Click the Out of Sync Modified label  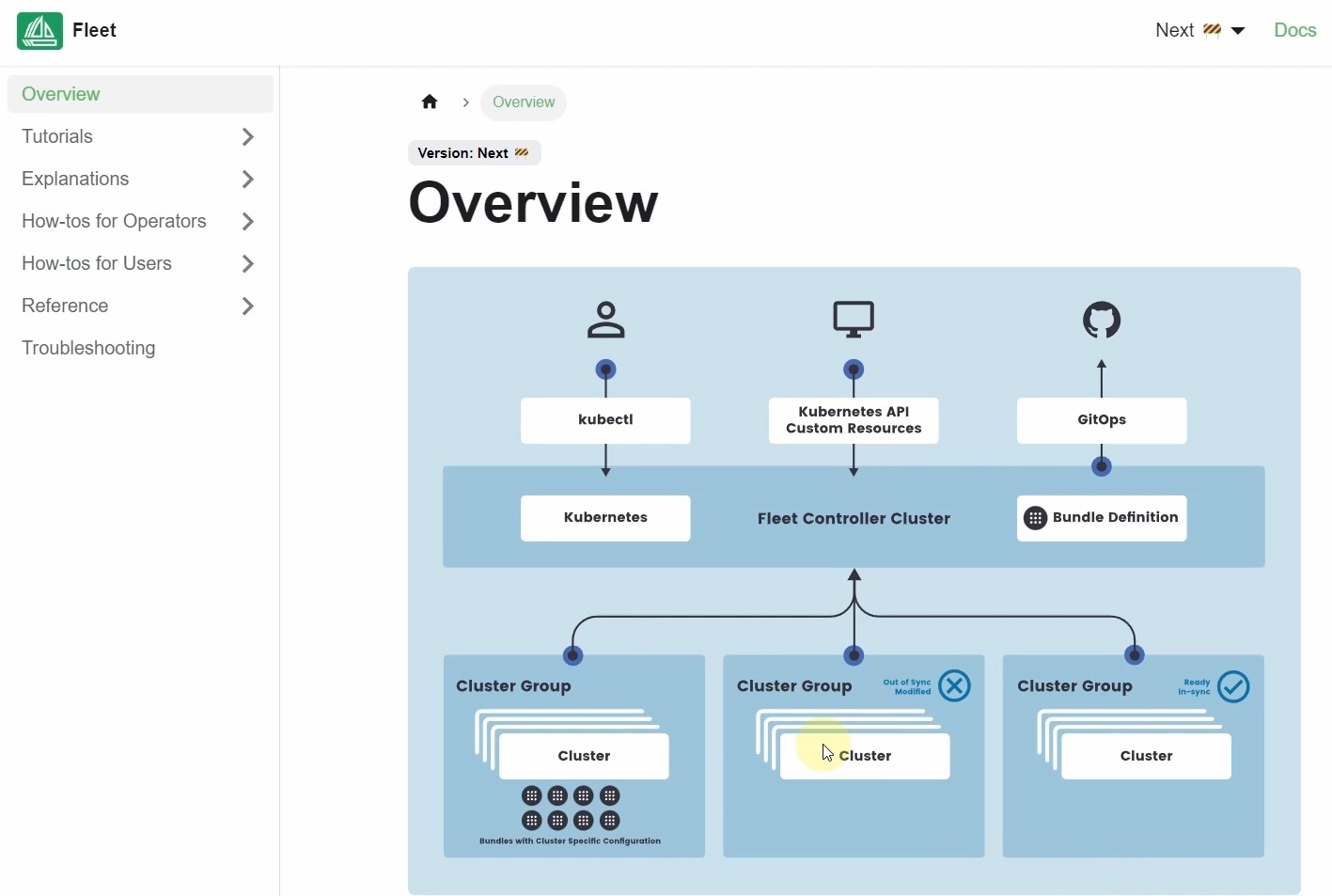click(x=907, y=687)
